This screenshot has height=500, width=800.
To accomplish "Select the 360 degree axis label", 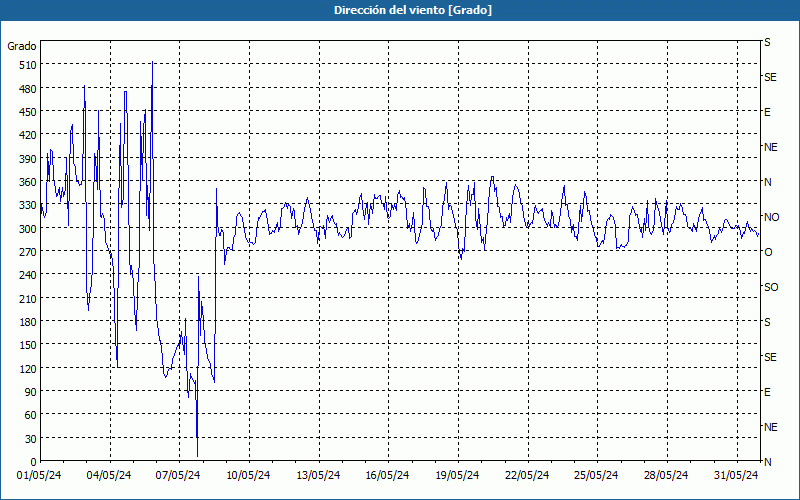I will pos(28,182).
